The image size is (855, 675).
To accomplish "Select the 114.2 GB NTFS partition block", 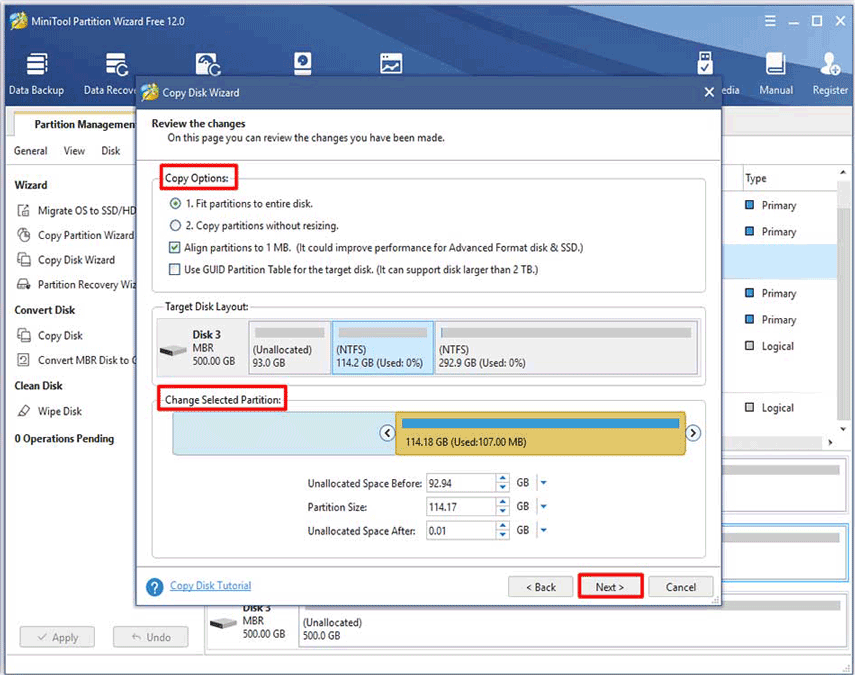I will pos(383,348).
